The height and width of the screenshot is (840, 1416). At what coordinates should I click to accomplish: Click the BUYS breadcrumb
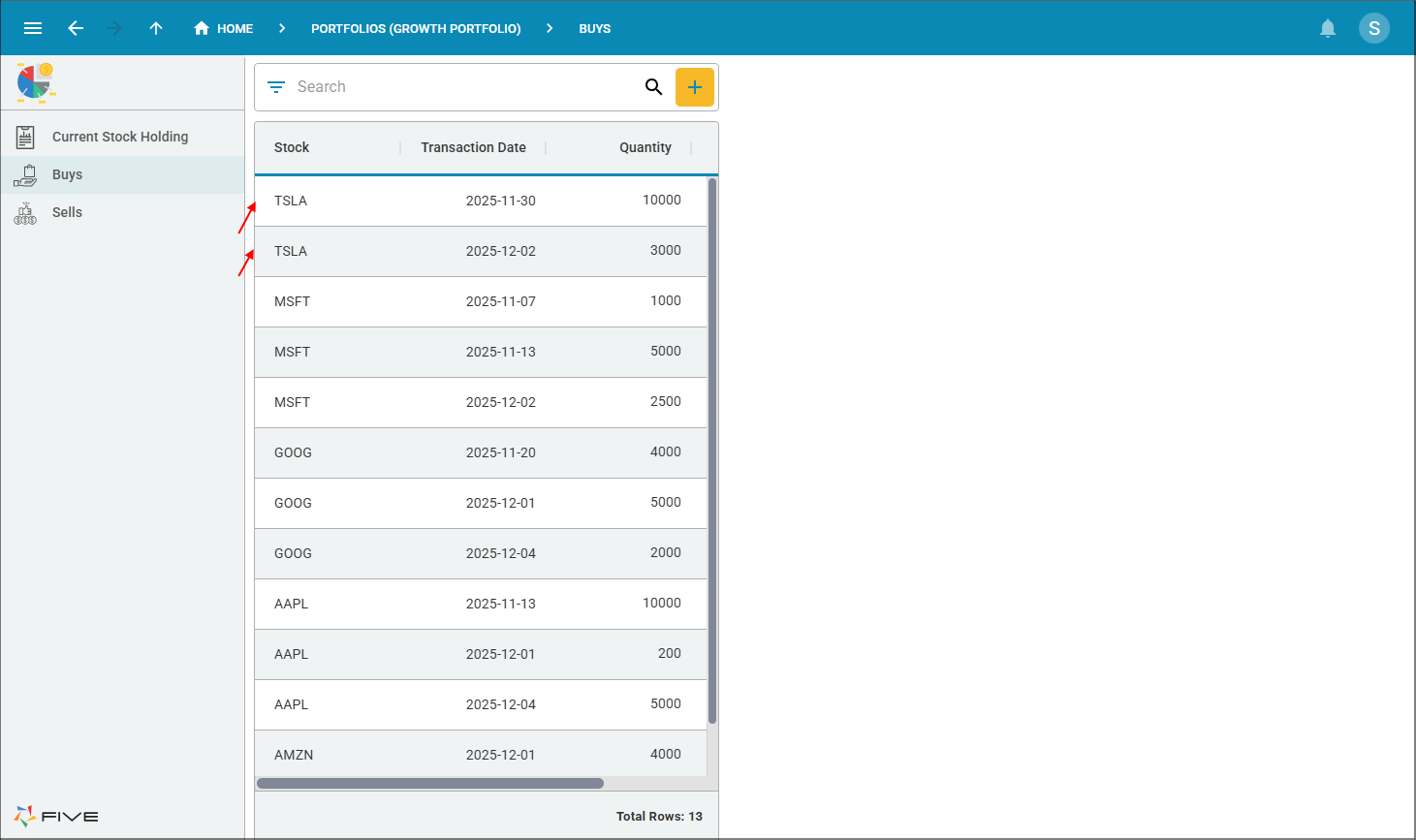click(x=595, y=28)
